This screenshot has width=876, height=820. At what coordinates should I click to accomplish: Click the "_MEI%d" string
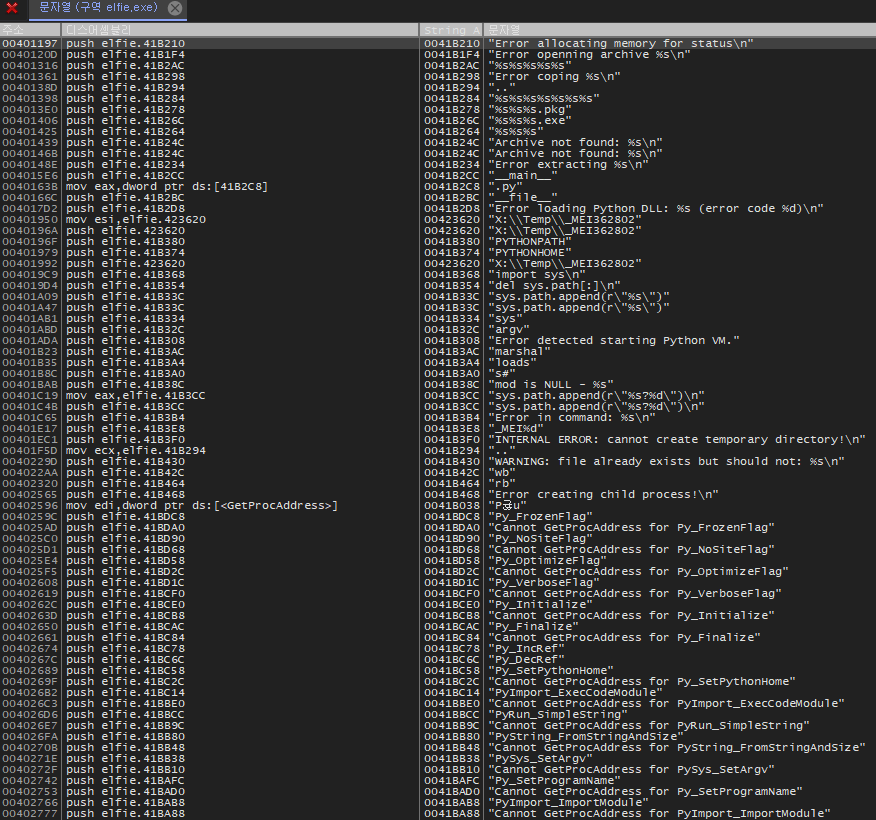click(516, 428)
